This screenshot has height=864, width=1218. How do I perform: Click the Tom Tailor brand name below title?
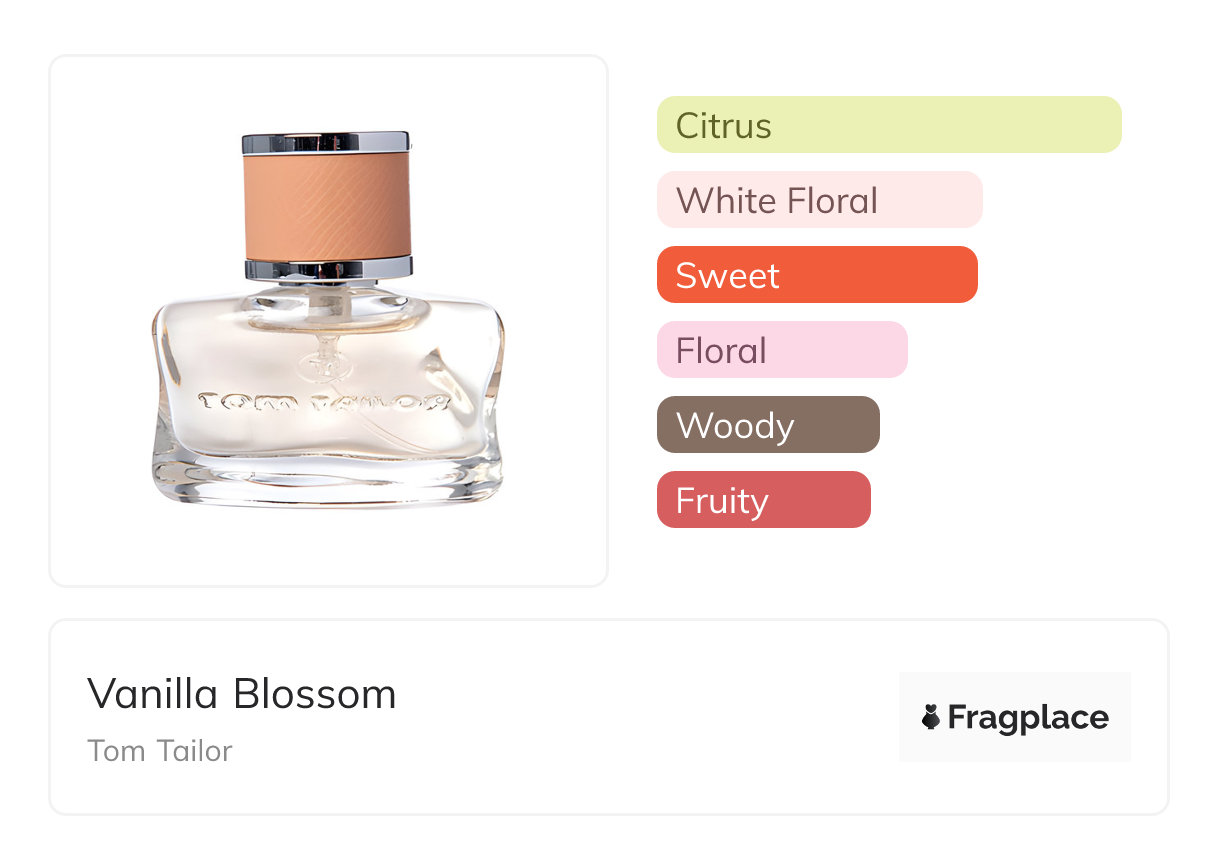159,751
